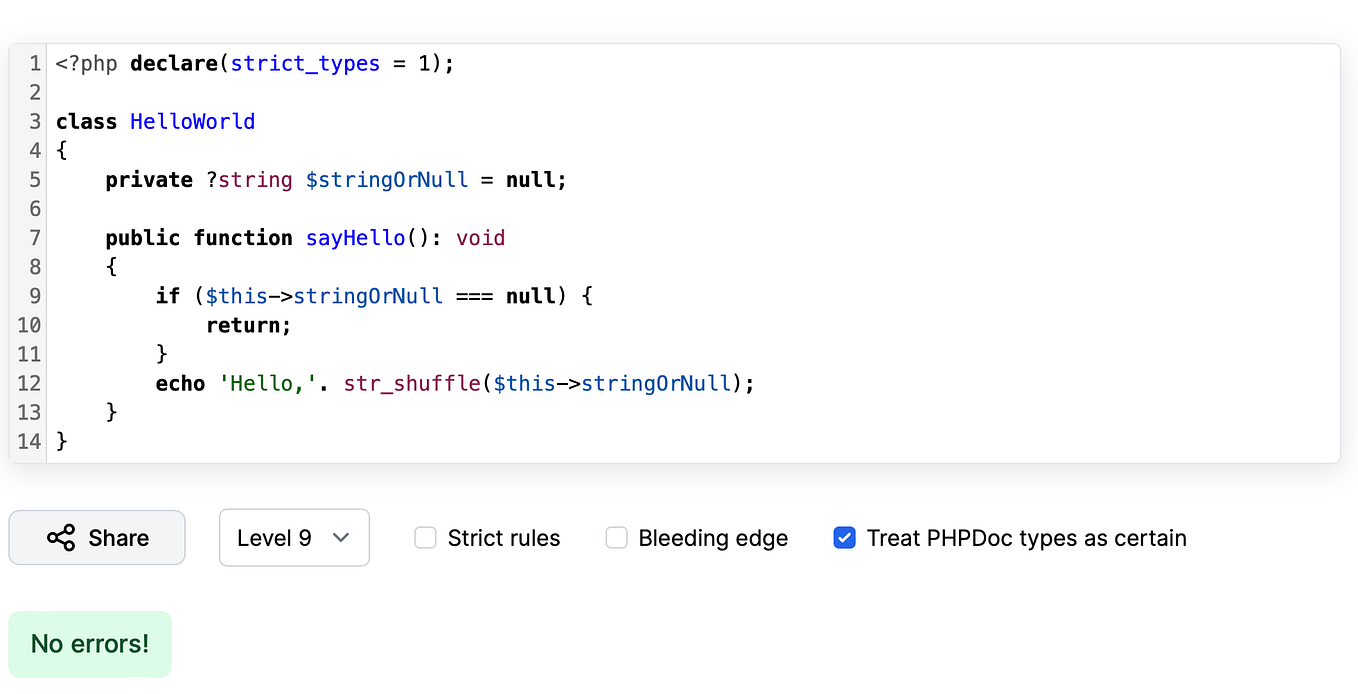Click the Share icon on the Share button
The width and height of the screenshot is (1358, 694).
pyautogui.click(x=62, y=537)
